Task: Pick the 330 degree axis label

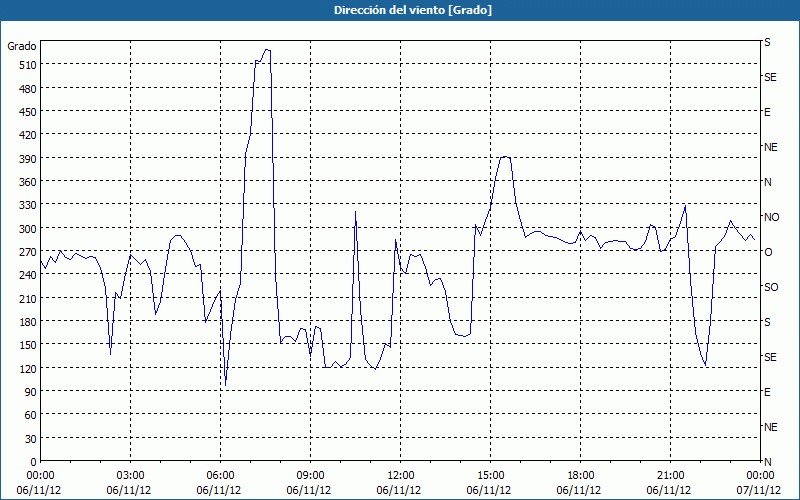Action: click(28, 205)
